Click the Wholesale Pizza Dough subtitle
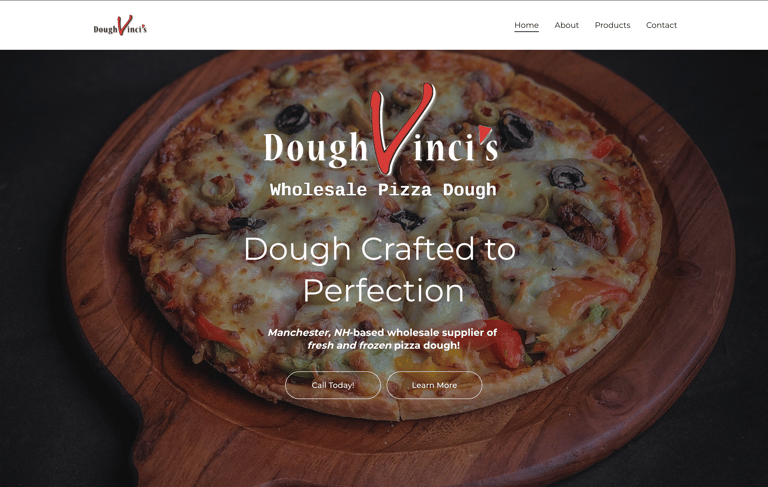 [x=383, y=190]
